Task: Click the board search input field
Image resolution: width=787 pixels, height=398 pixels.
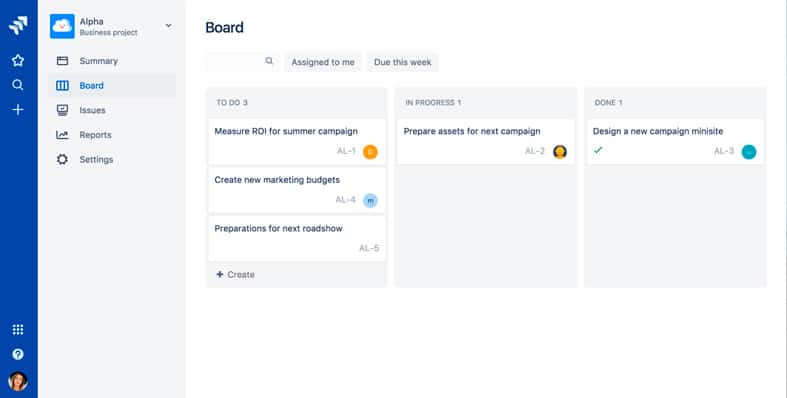Action: pos(242,62)
